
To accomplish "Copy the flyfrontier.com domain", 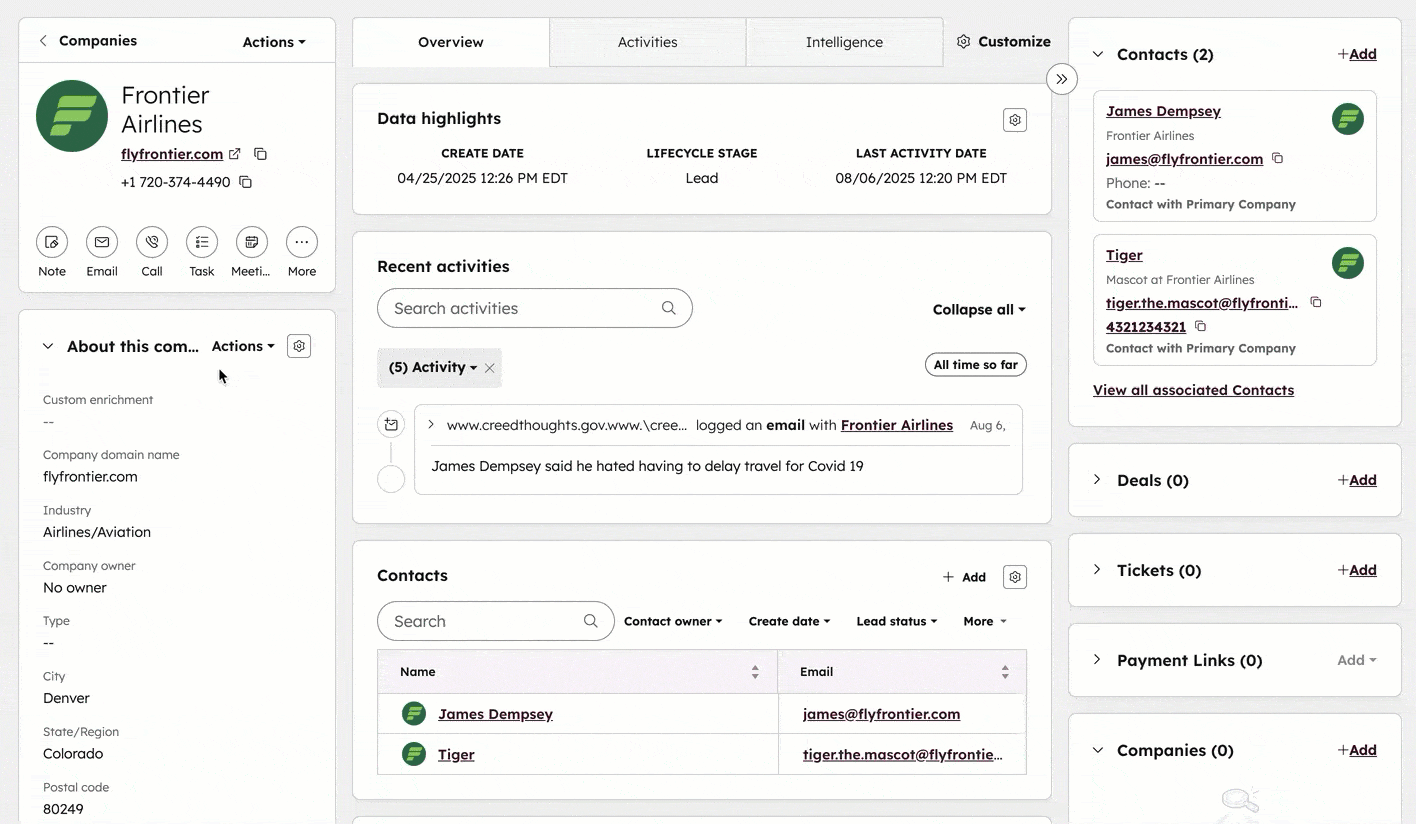I will pyautogui.click(x=260, y=154).
